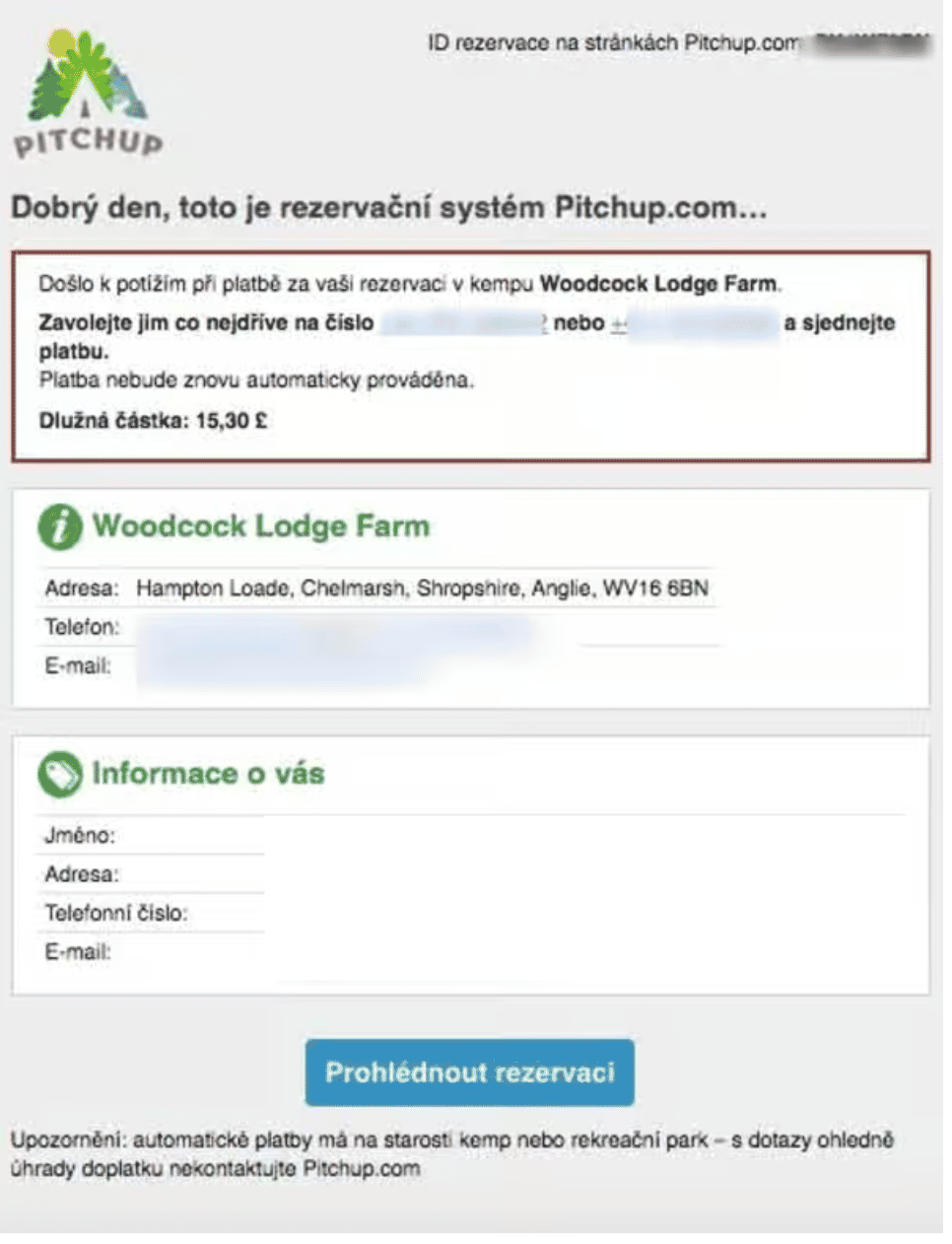Click the Pitchup logo

pos(88,94)
